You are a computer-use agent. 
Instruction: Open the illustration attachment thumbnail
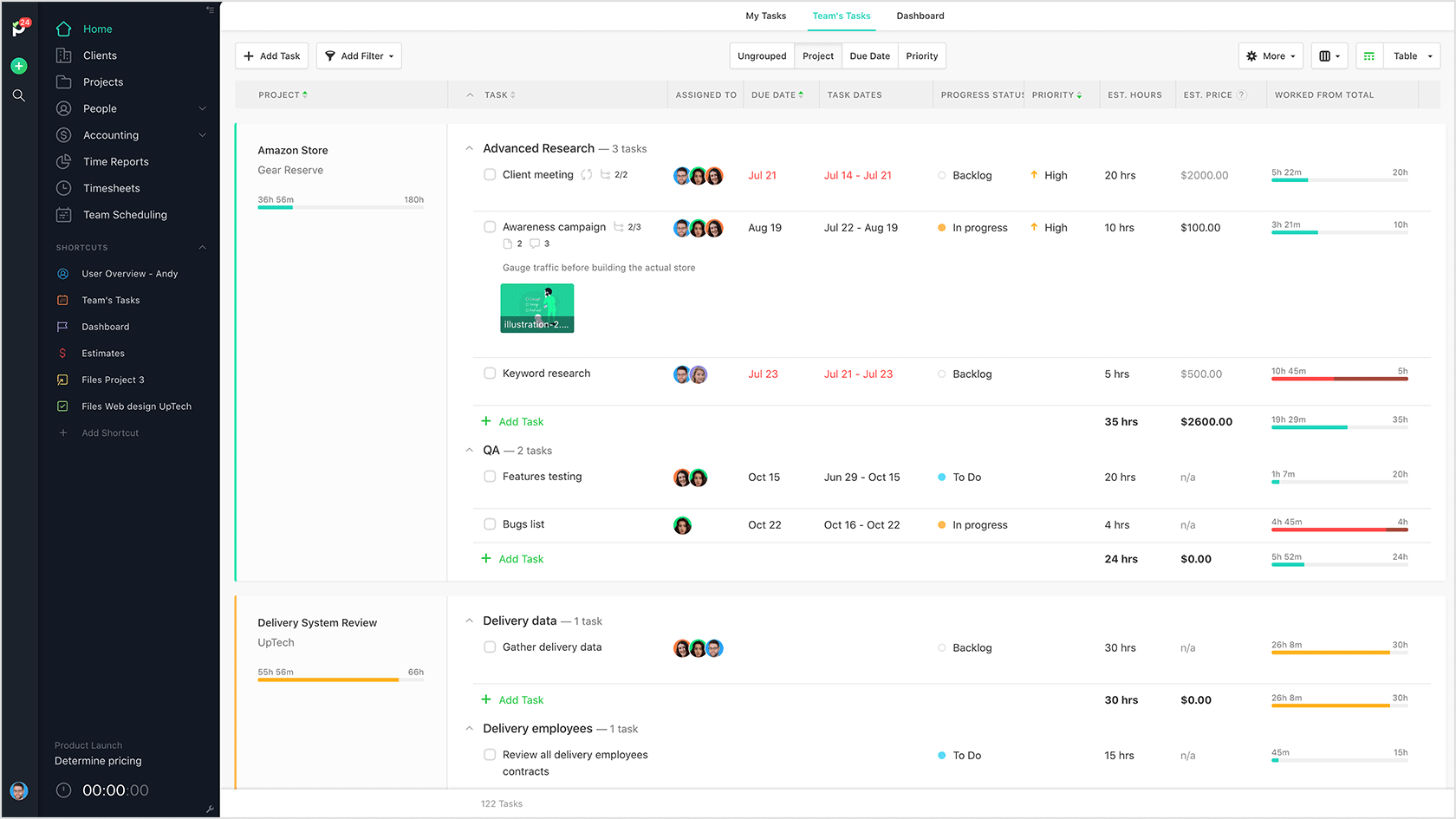(537, 308)
